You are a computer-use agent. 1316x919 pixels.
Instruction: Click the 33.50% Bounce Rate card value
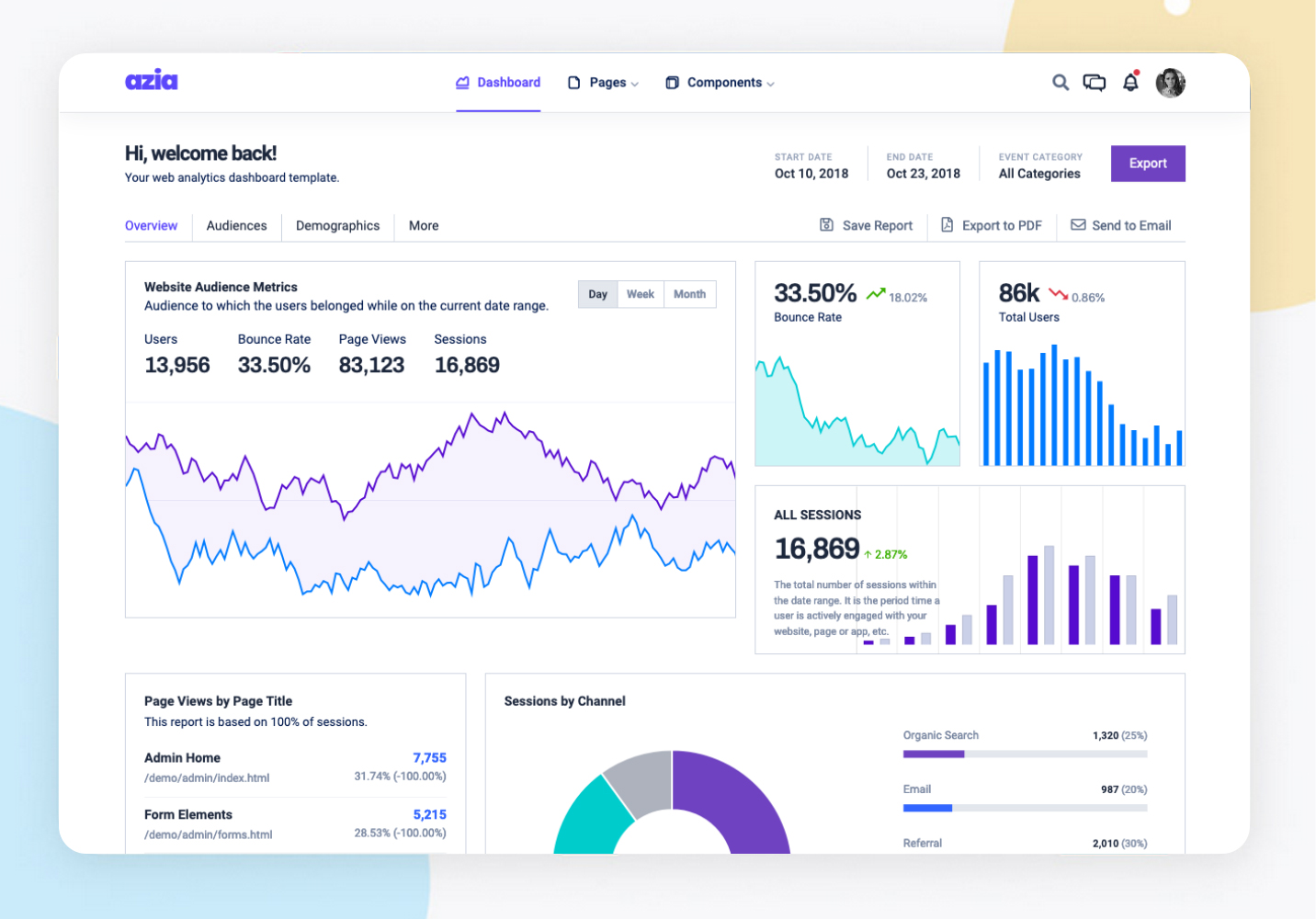(x=815, y=293)
